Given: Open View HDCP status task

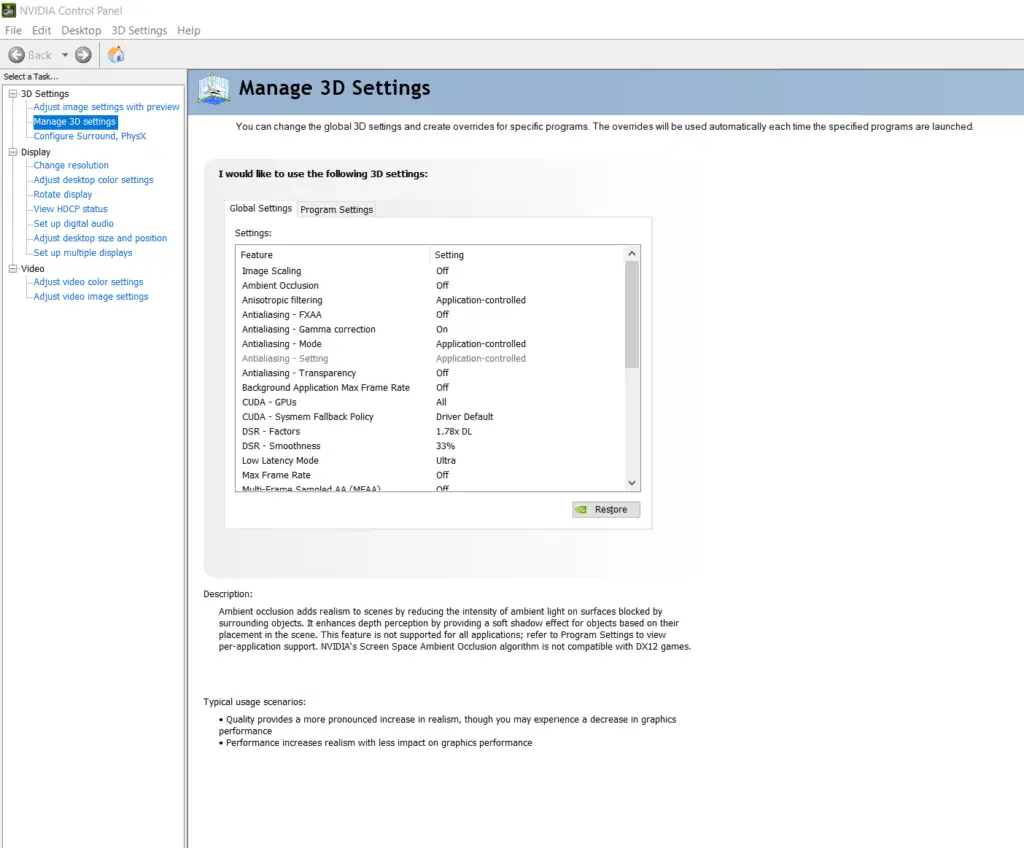Looking at the screenshot, I should tap(71, 208).
